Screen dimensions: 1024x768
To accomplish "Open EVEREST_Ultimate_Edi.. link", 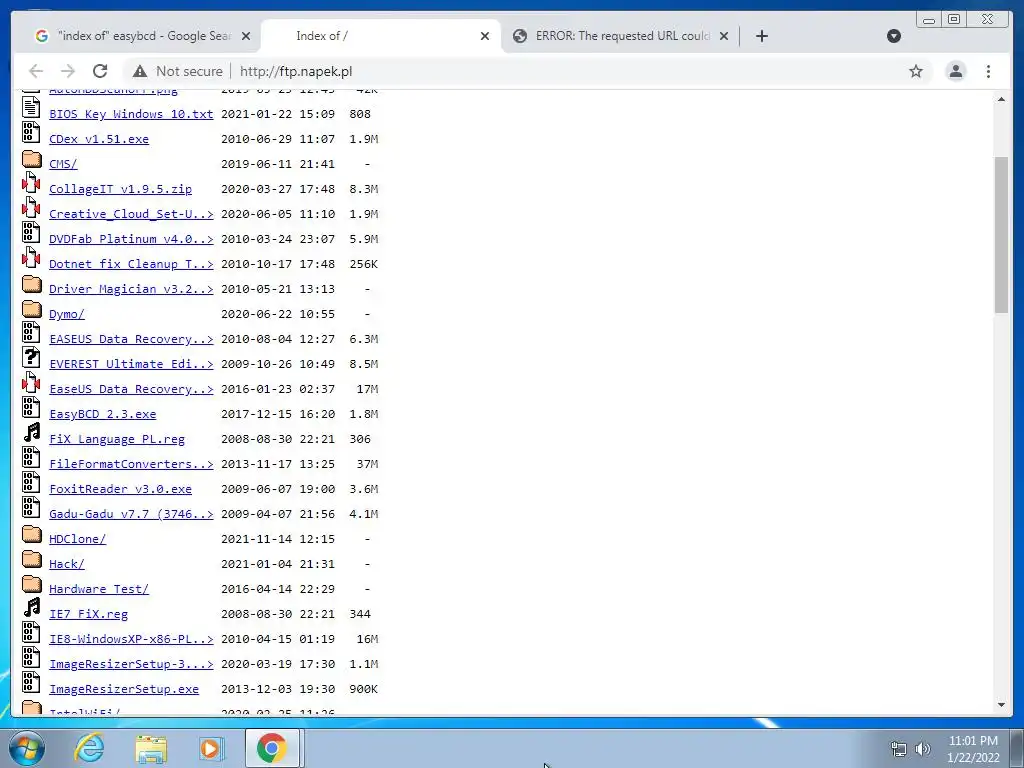I will (x=131, y=364).
